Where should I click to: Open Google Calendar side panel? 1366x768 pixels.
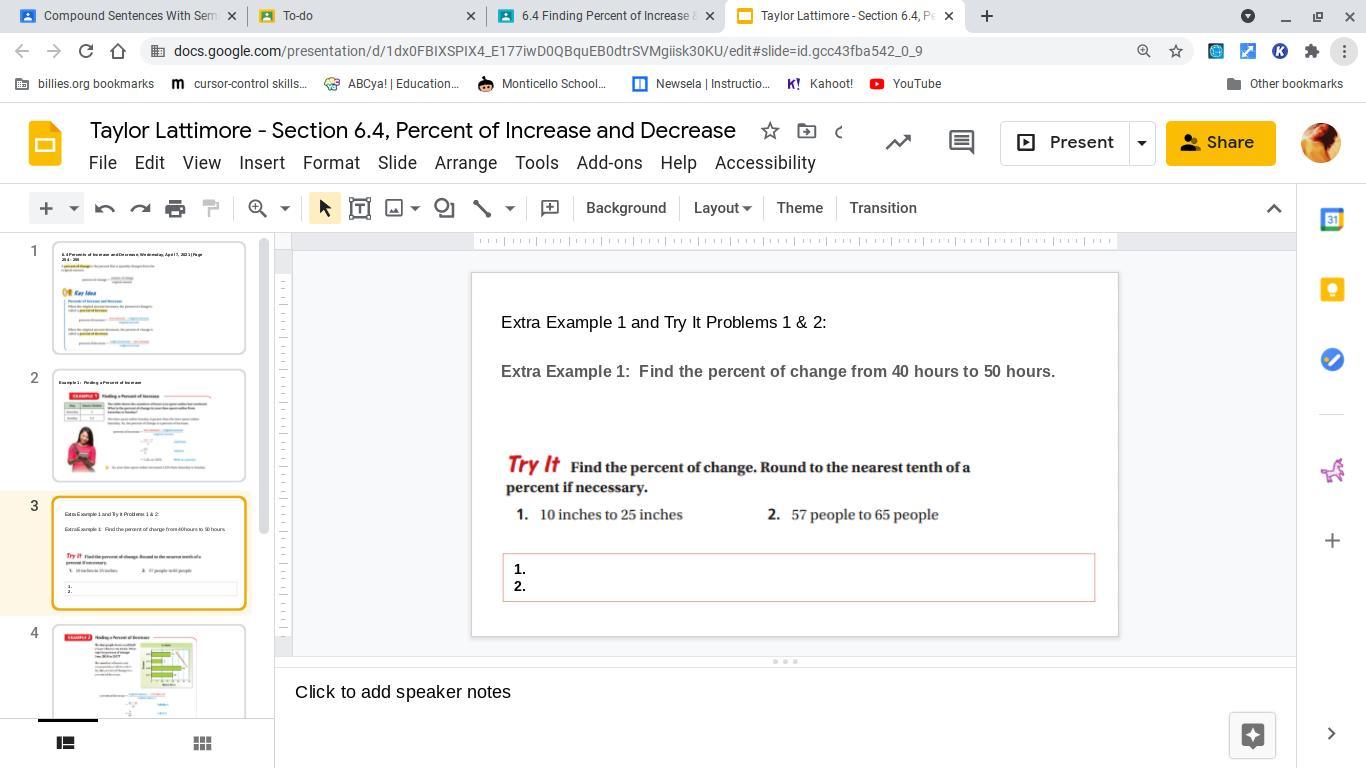coord(1332,220)
